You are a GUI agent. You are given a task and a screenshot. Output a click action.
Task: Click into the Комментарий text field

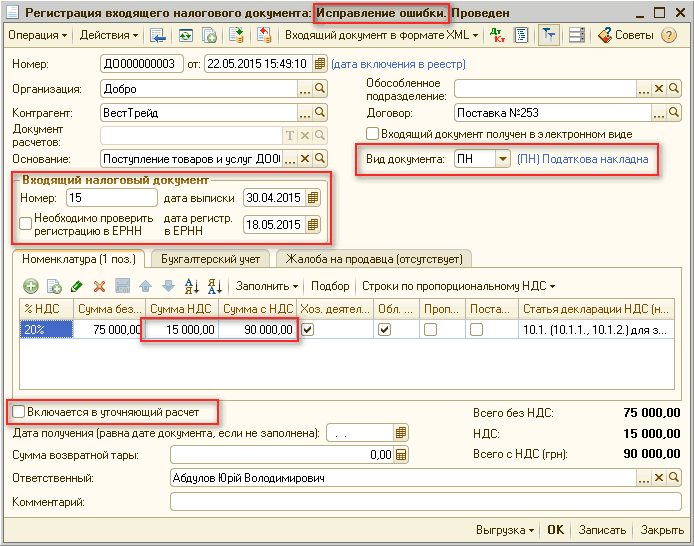point(420,501)
